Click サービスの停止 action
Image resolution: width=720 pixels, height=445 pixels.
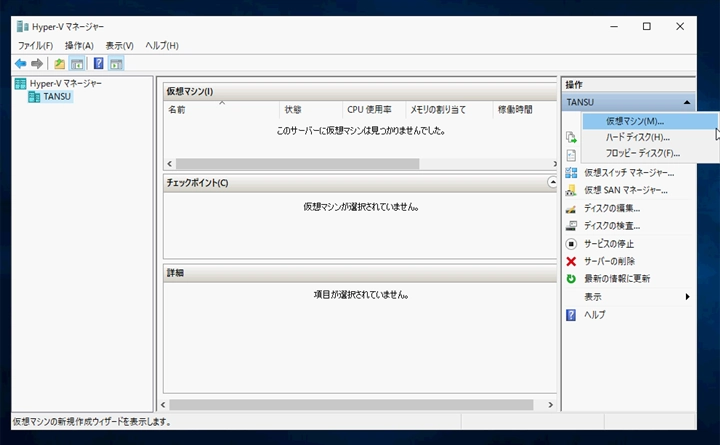pyautogui.click(x=609, y=243)
